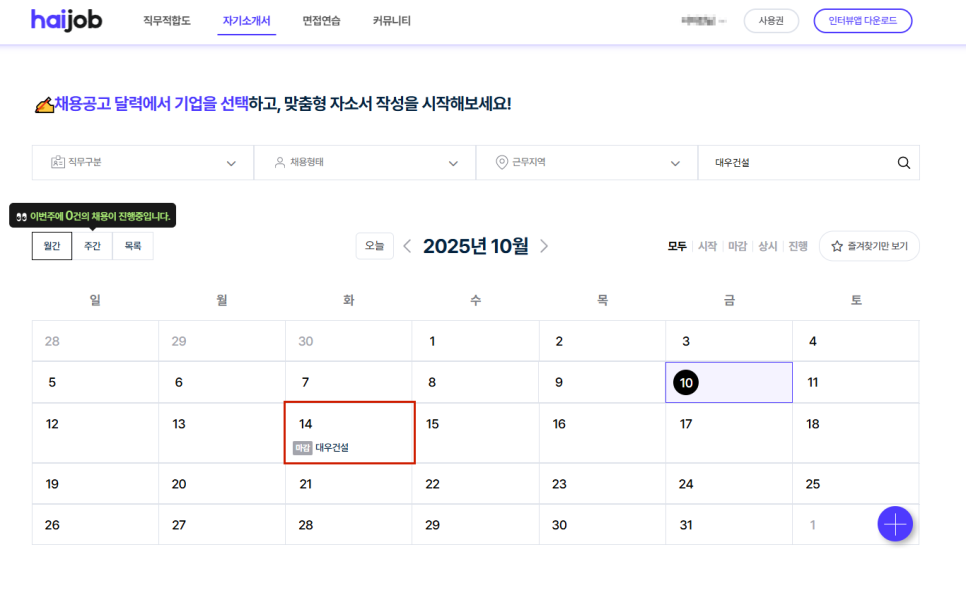This screenshot has width=966, height=598.
Task: Switch to 주간 calendar view
Action: coord(92,246)
